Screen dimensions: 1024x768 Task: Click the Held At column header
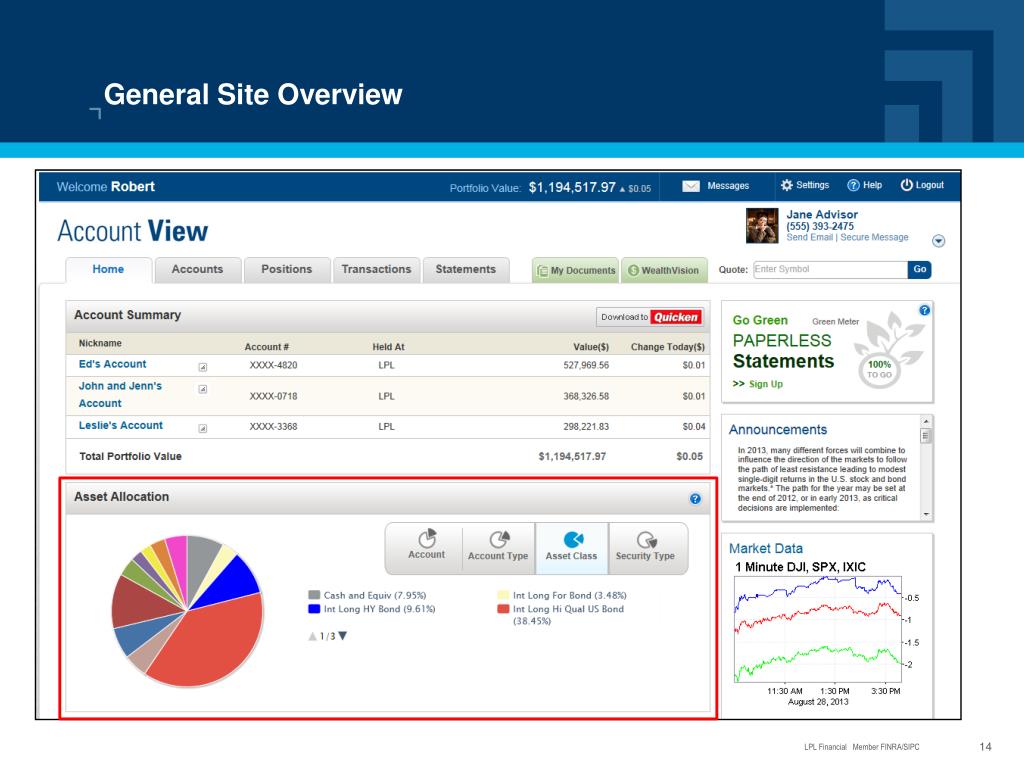[x=389, y=347]
